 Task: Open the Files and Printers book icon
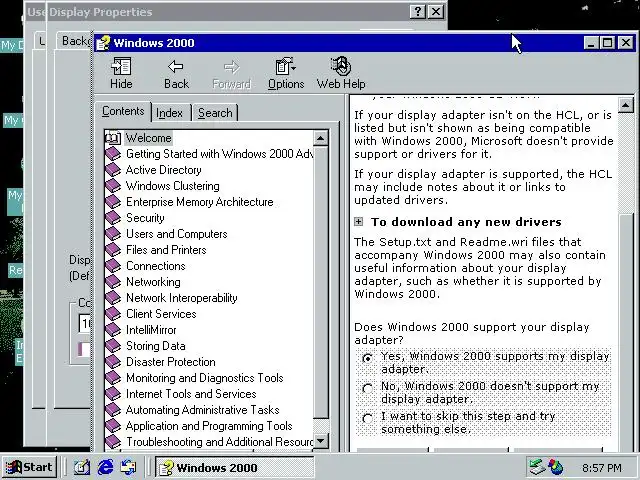(x=113, y=249)
